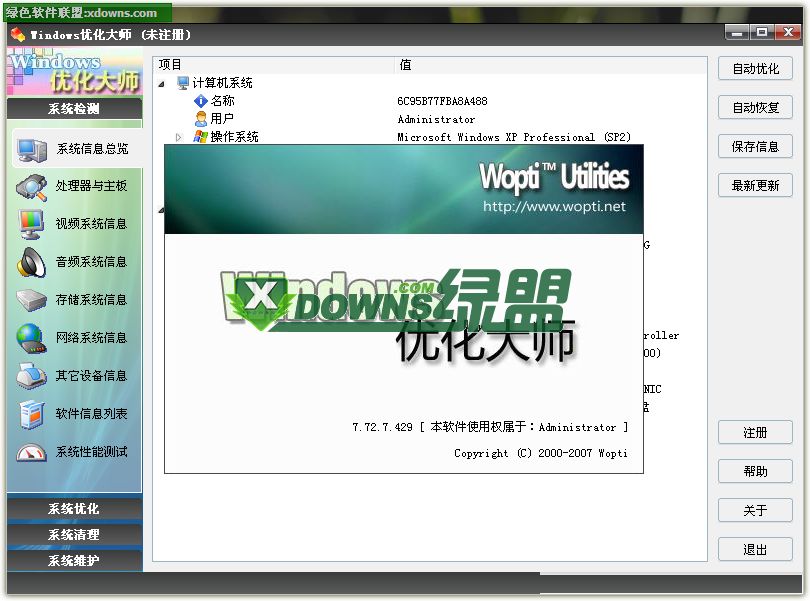
Task: Collapse the 计算机系统 tree node
Action: (x=162, y=84)
